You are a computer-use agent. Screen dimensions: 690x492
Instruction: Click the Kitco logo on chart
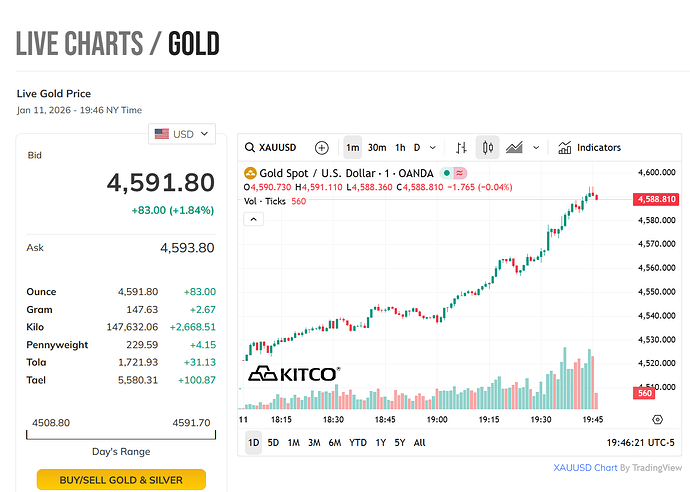pyautogui.click(x=294, y=374)
